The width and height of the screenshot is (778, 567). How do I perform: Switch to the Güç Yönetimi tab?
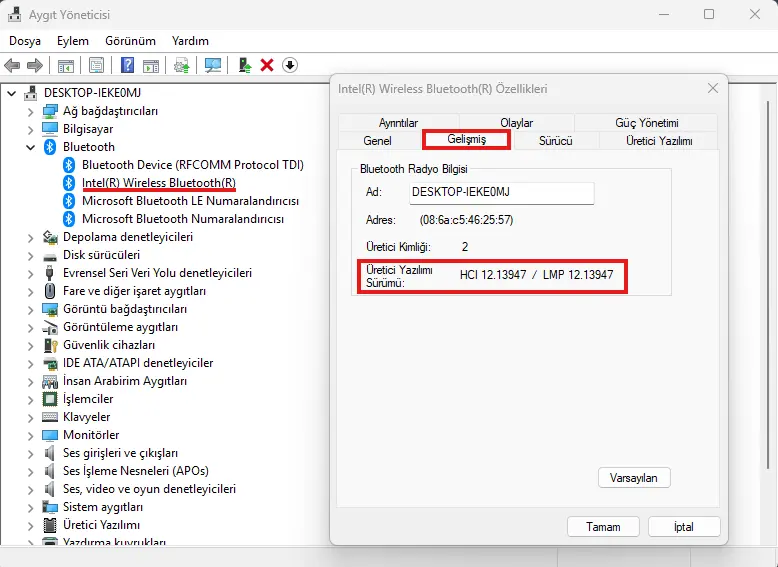(x=647, y=123)
